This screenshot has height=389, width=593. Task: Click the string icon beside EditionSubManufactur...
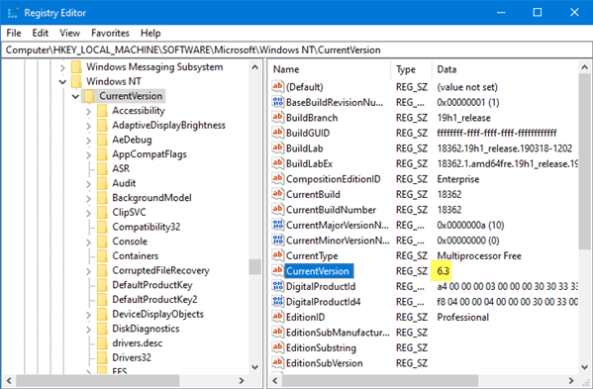[x=278, y=332]
